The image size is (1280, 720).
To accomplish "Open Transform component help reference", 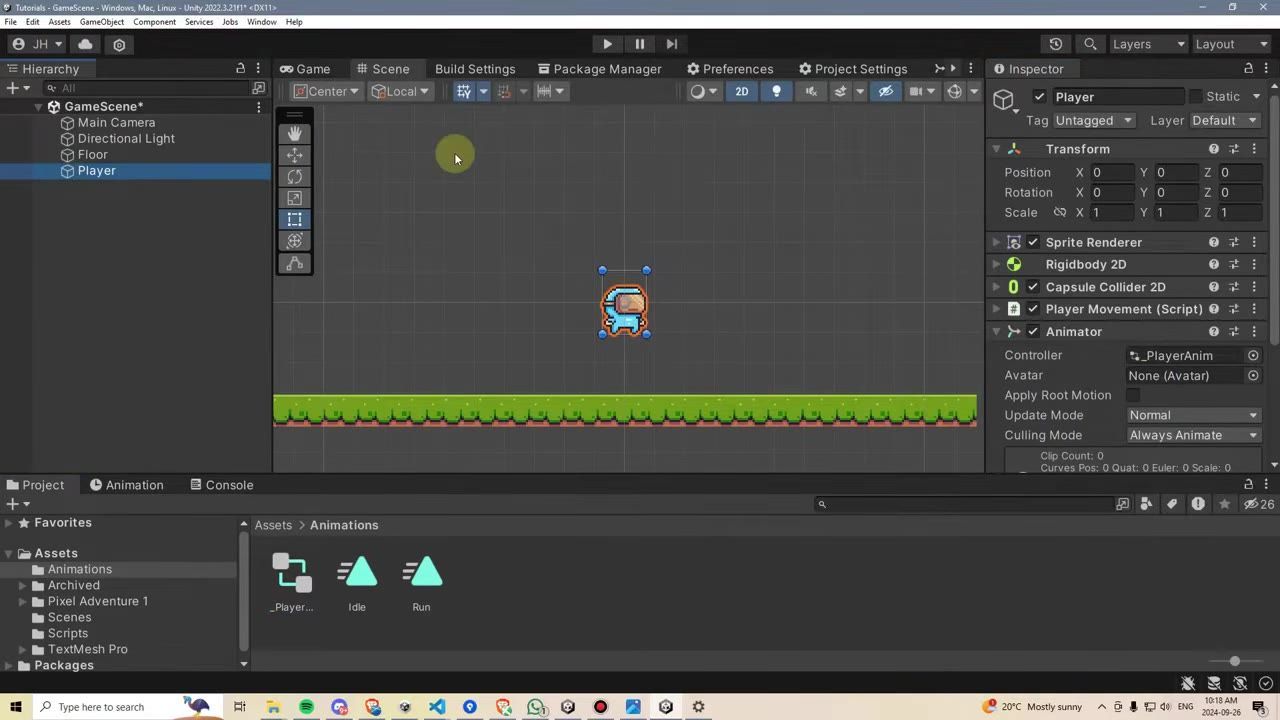I will [1214, 149].
